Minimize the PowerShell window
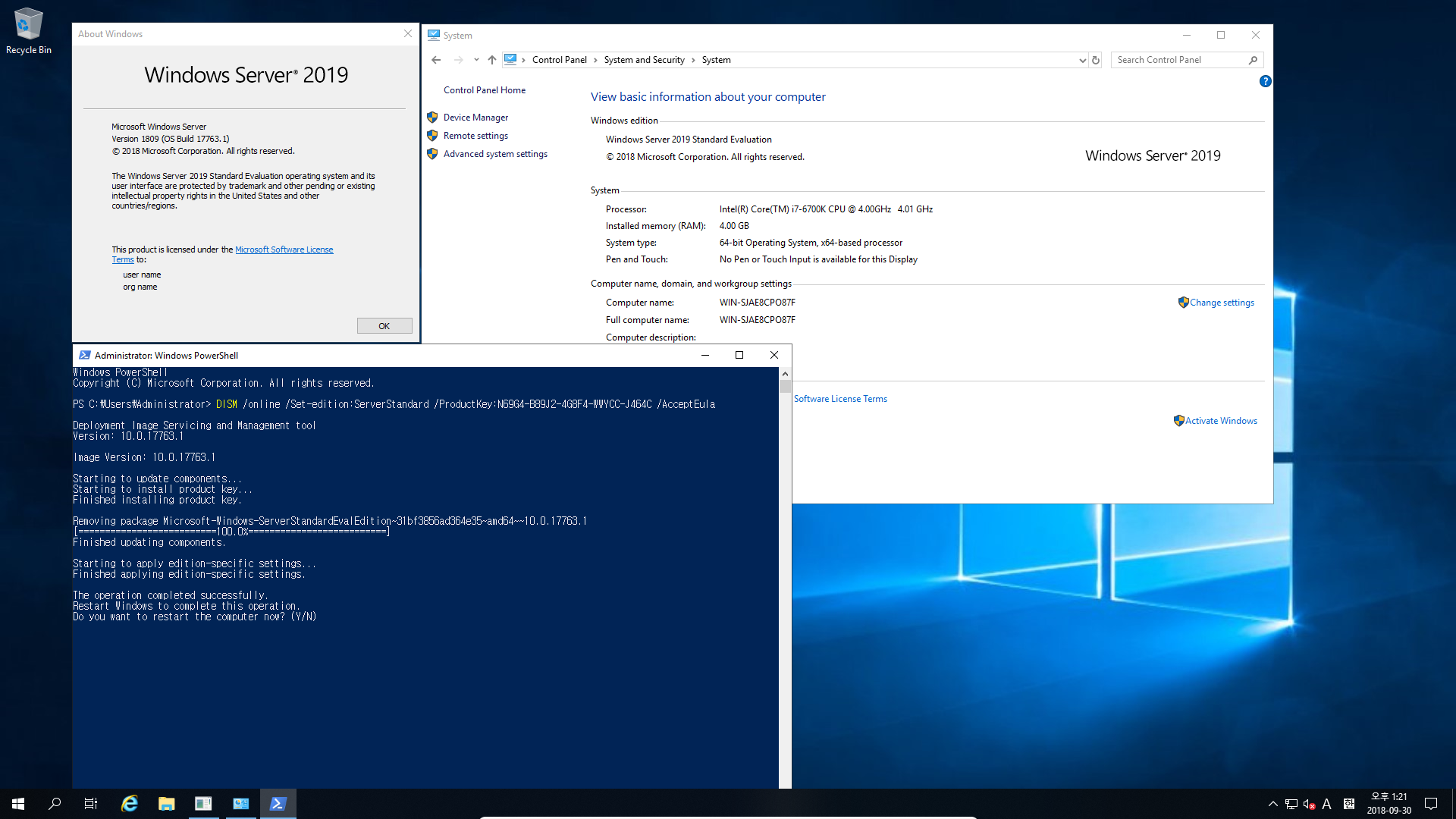 (705, 355)
